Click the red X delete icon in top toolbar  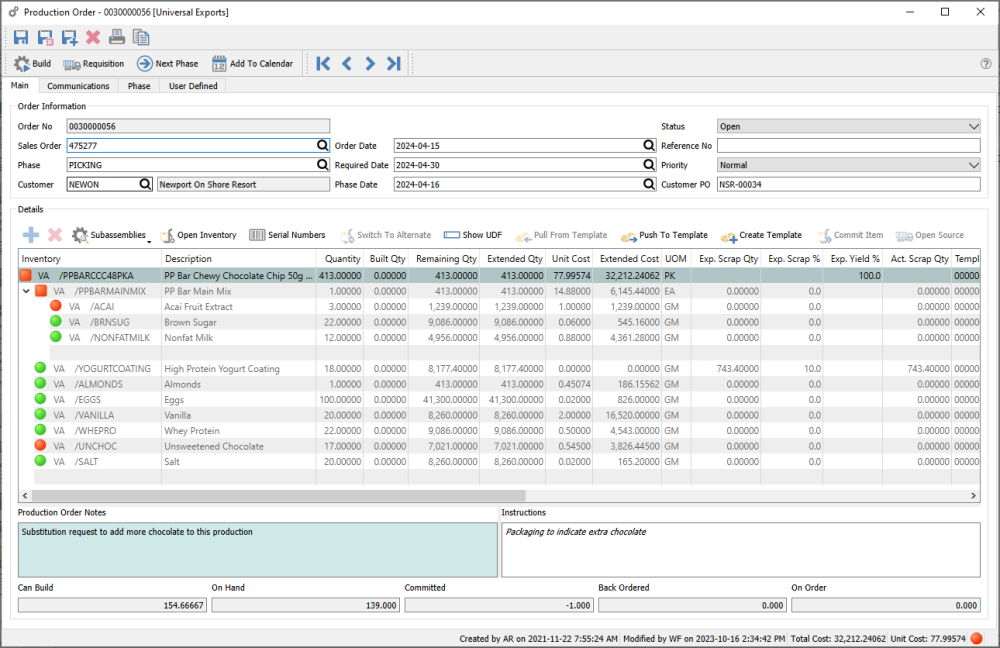[93, 38]
